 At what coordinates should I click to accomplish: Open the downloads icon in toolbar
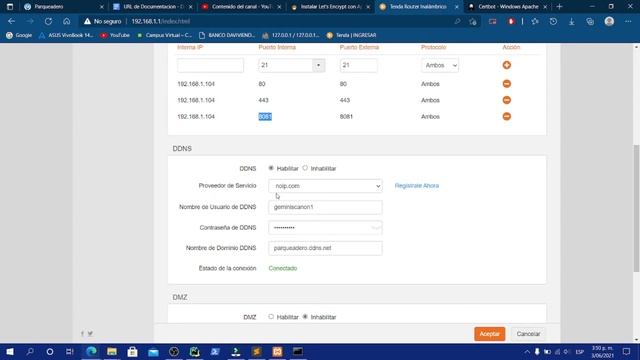coord(571,21)
